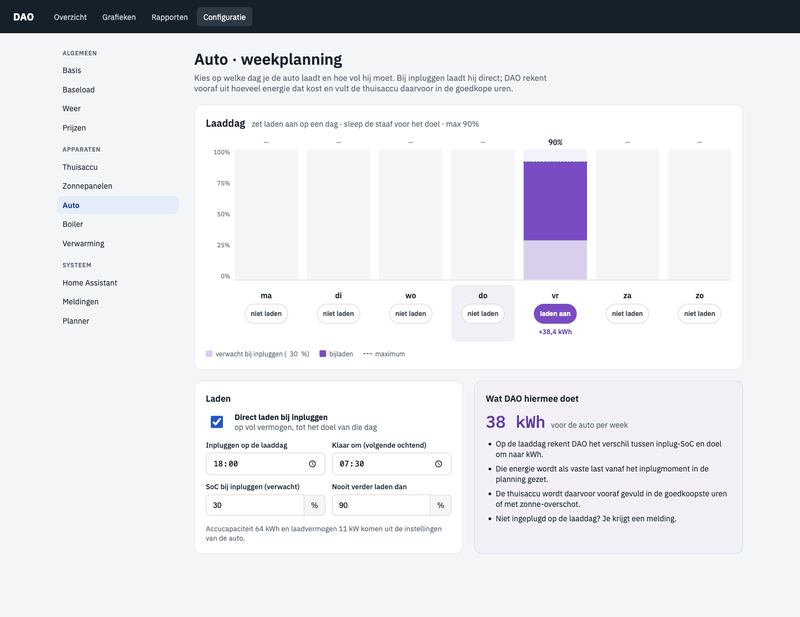Select Auto in the sidebar

117,205
